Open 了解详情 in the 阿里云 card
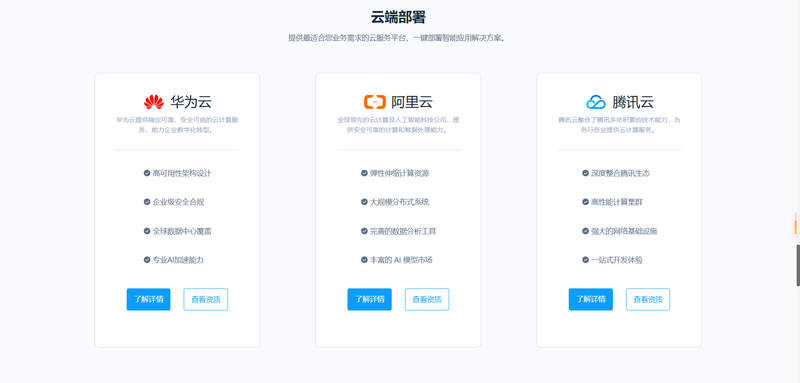This screenshot has width=800, height=383. 369,299
